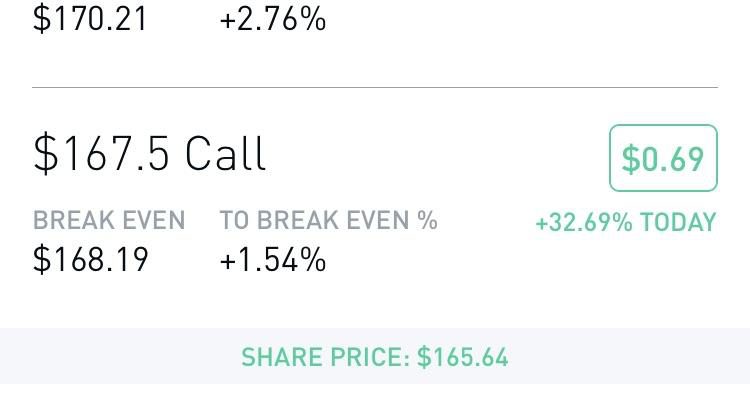Click the $165.64 share price value
The image size is (750, 405).
point(463,357)
